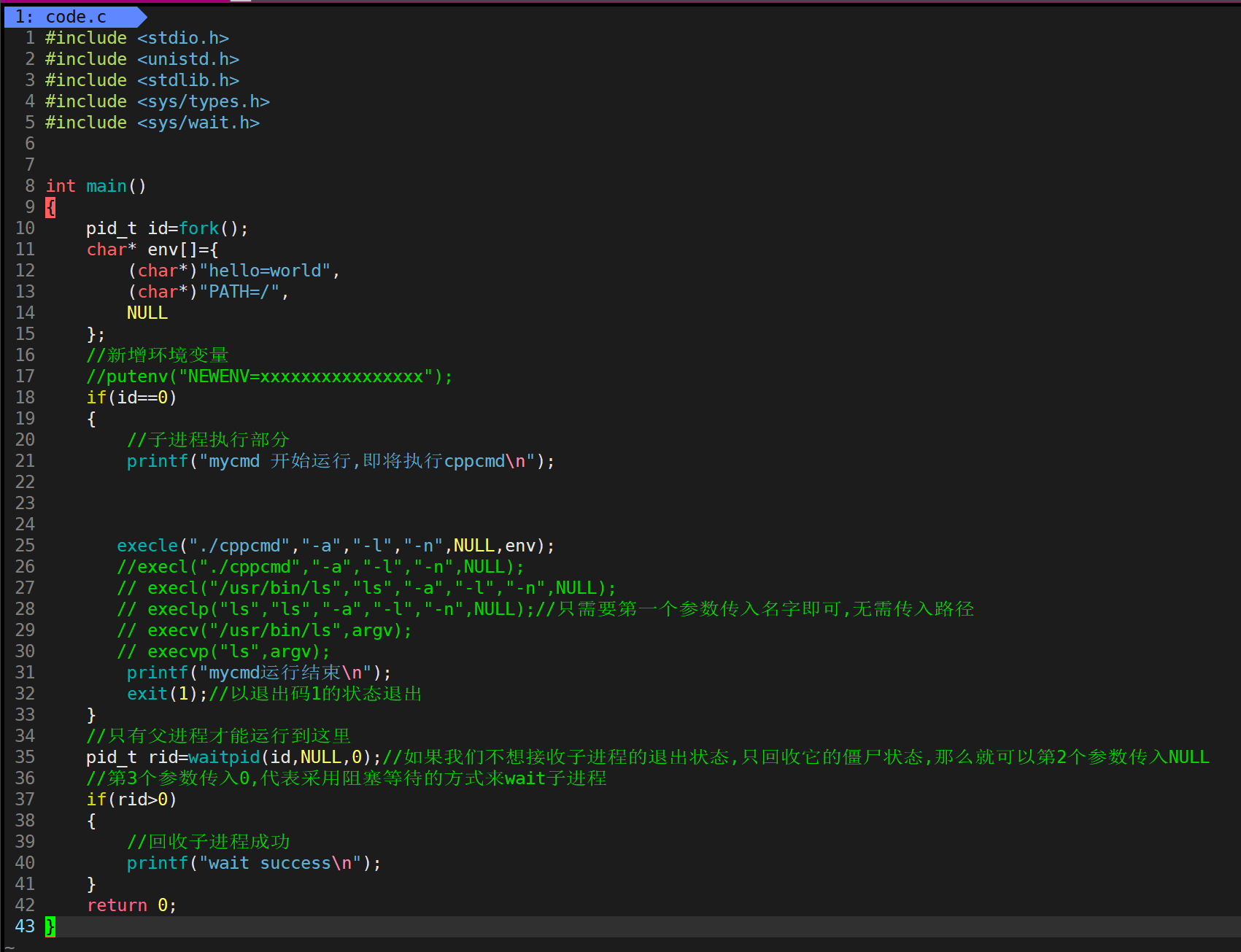
Task: Click the '//新增环境变量' comment
Action: pyautogui.click(x=158, y=355)
